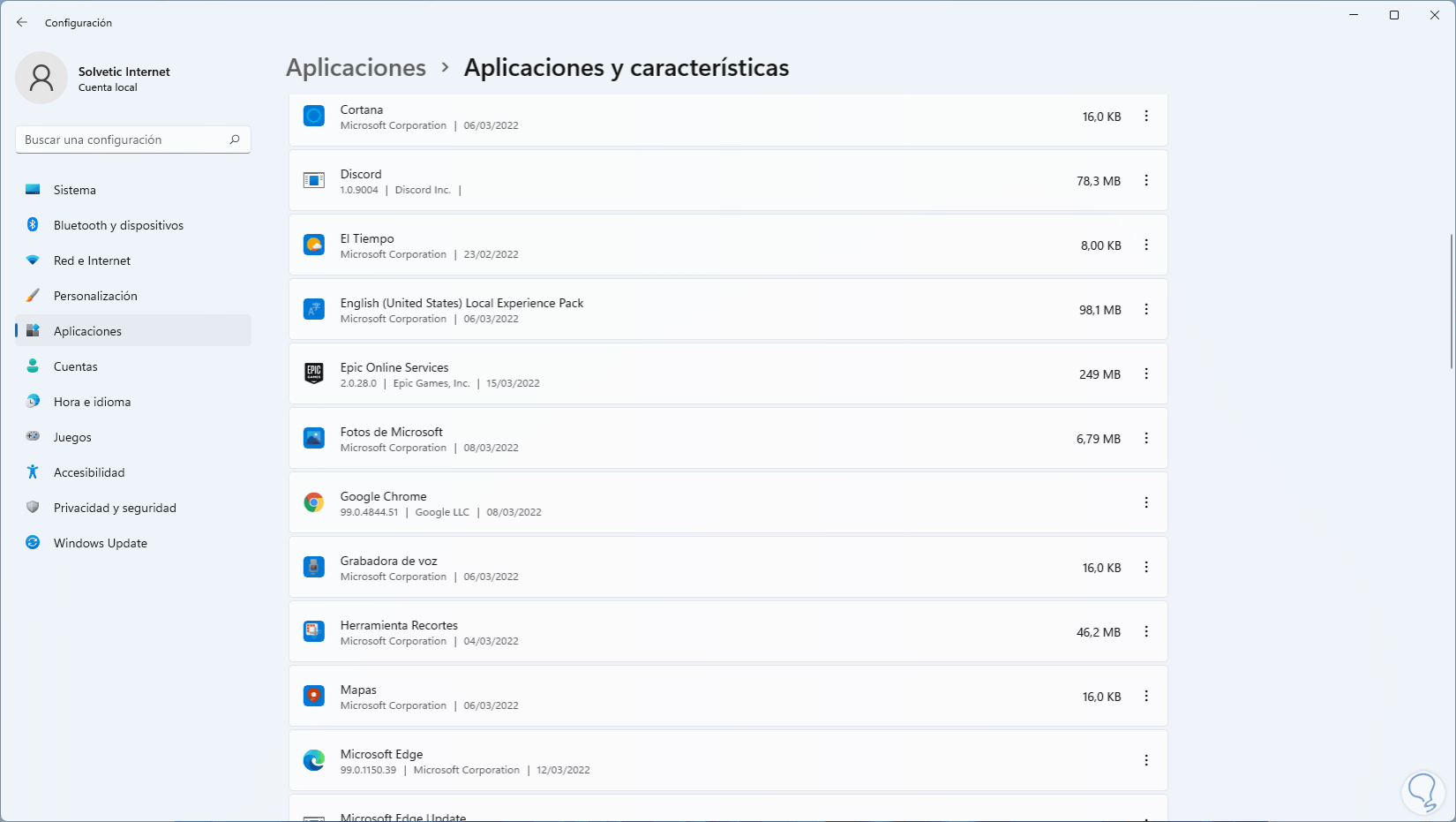
Task: Open options menu for Discord
Action: 1146,181
